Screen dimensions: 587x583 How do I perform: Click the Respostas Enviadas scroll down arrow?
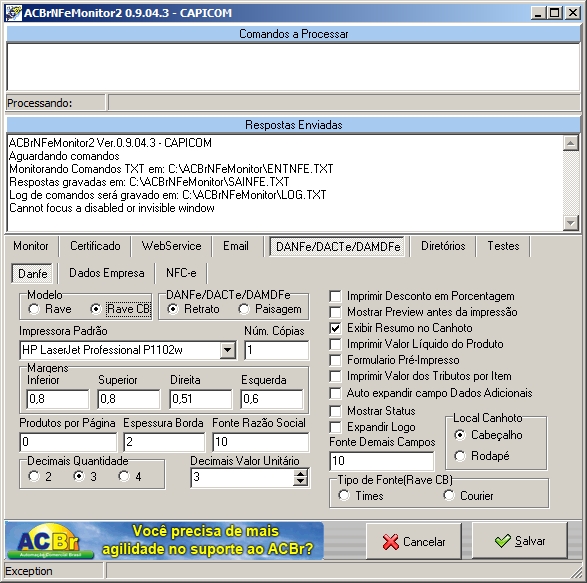(571, 223)
